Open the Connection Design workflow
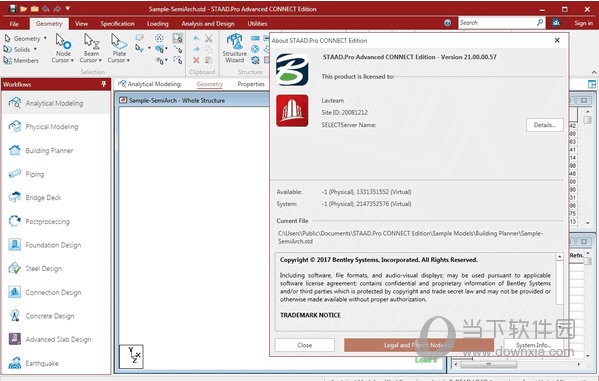599x381 pixels. click(x=56, y=292)
